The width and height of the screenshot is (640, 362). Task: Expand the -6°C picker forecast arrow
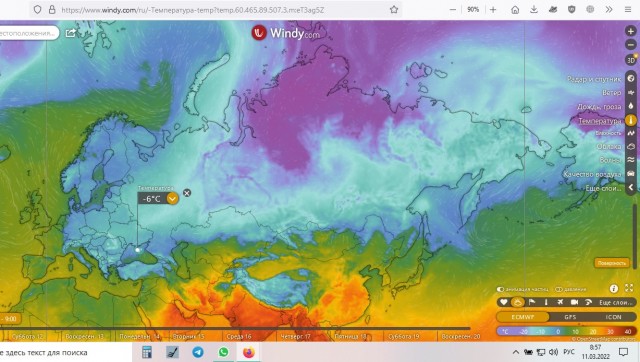coord(172,199)
